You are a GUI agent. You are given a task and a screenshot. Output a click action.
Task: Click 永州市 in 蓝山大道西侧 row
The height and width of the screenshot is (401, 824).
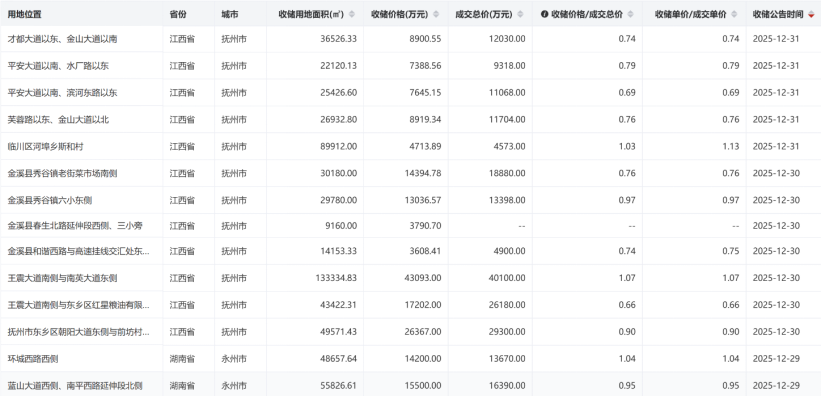234,385
